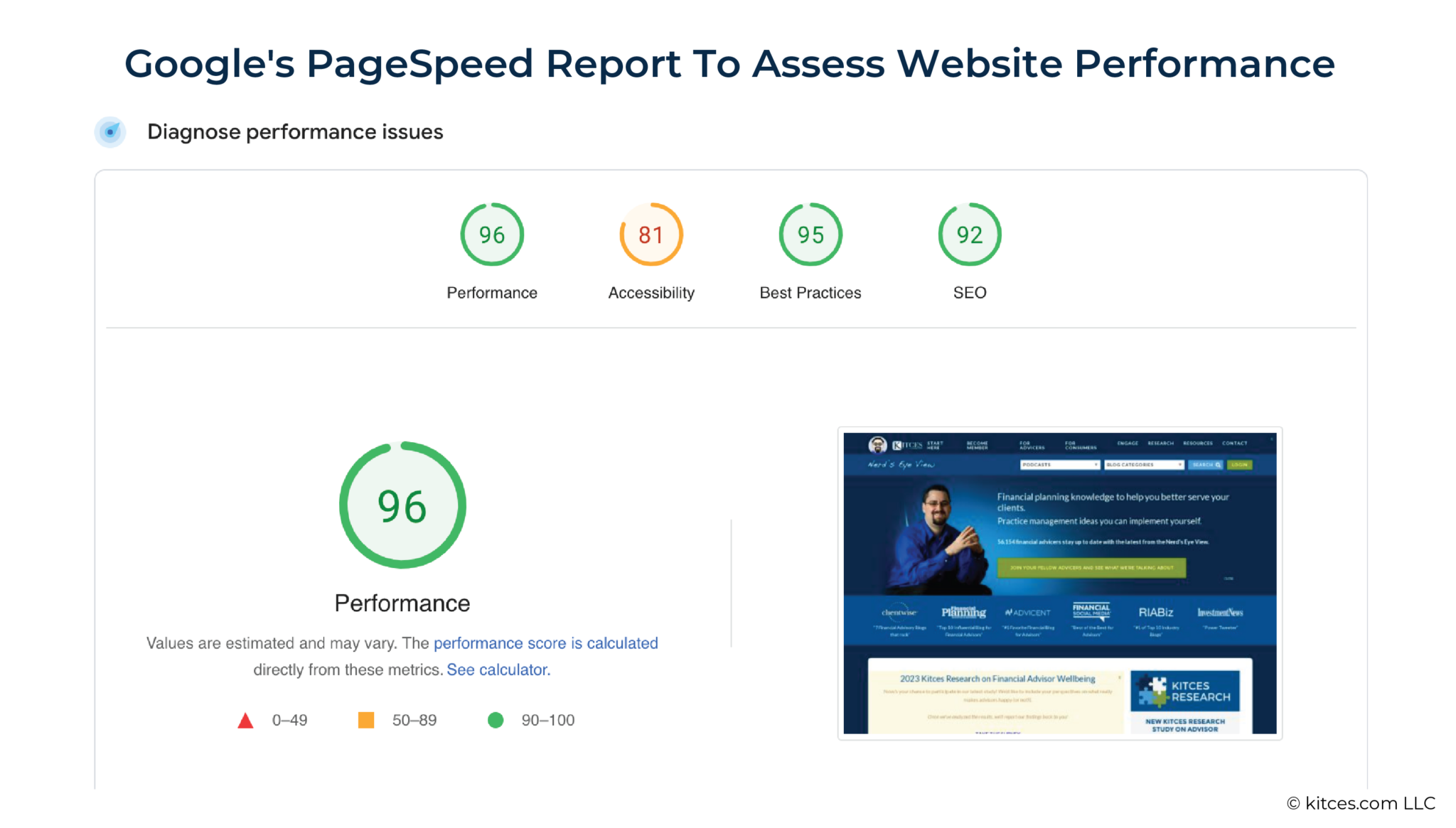Click the lighthouse icon next to Diagnose performance issues
Image resolution: width=1456 pixels, height=828 pixels.
(x=110, y=131)
